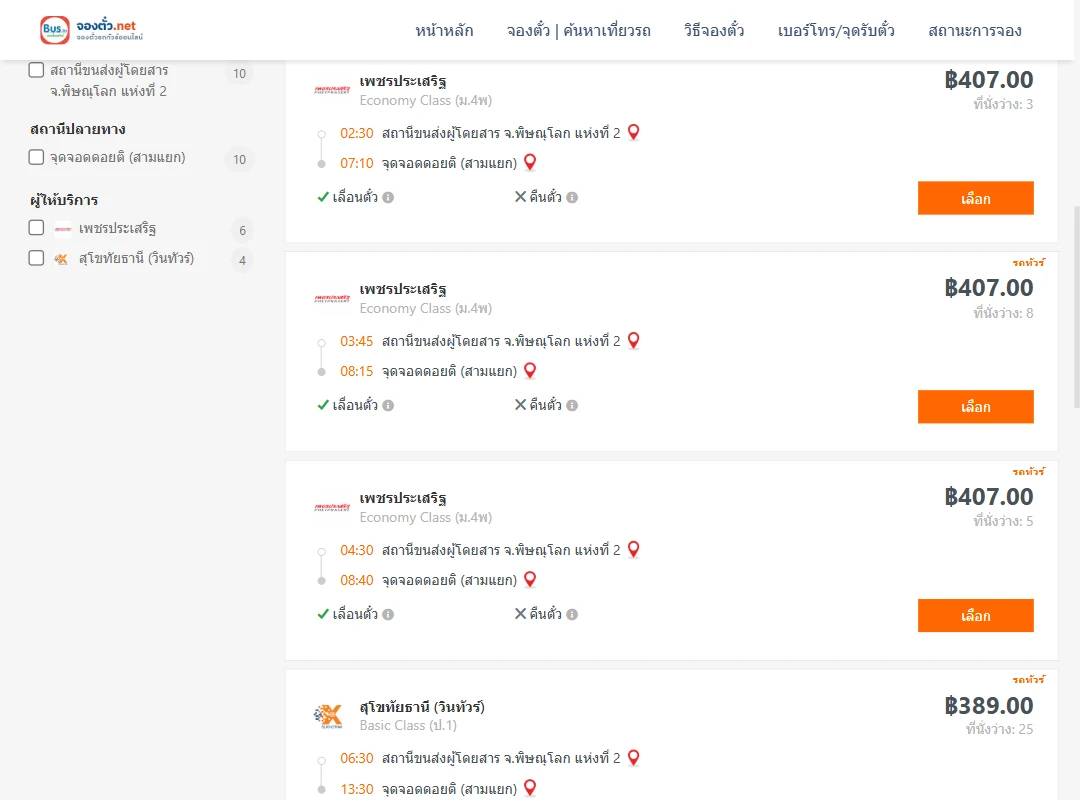
Task: Tick the จุดจอดดอยติ (สามแยก) destination checkbox
Action: tap(37, 157)
